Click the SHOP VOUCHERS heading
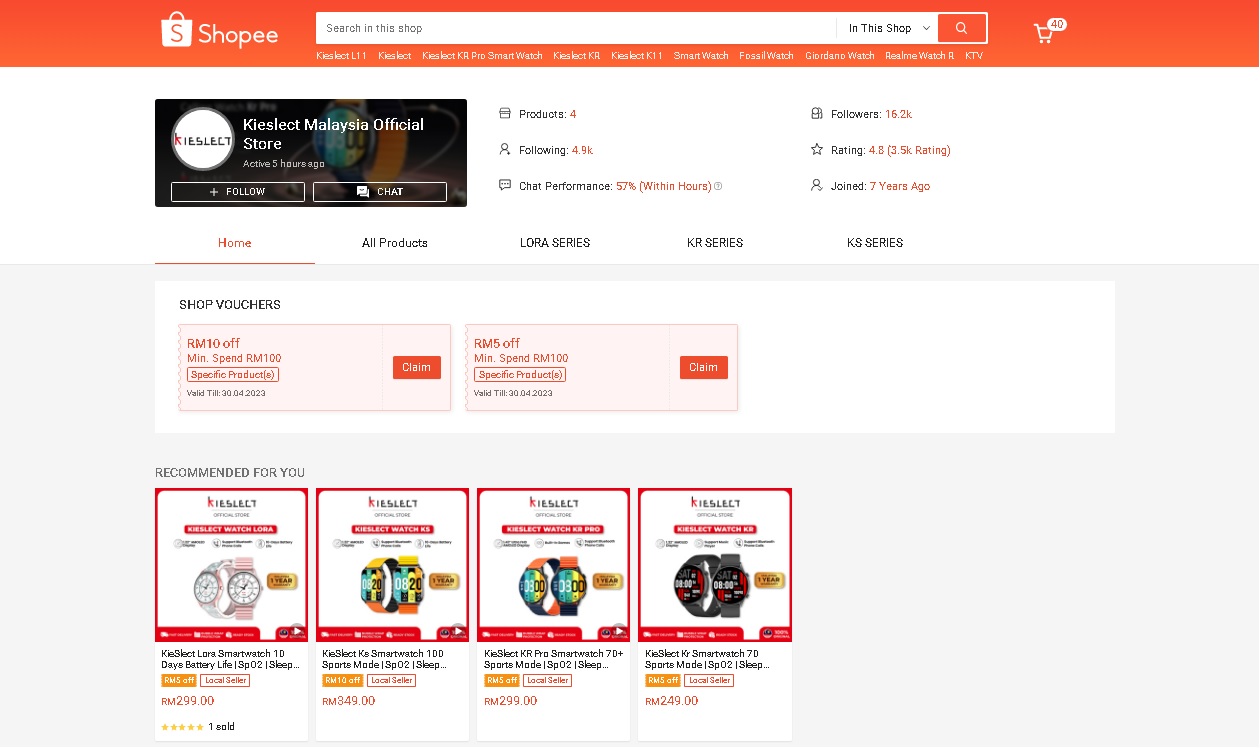This screenshot has height=748, width=1260. pos(230,304)
